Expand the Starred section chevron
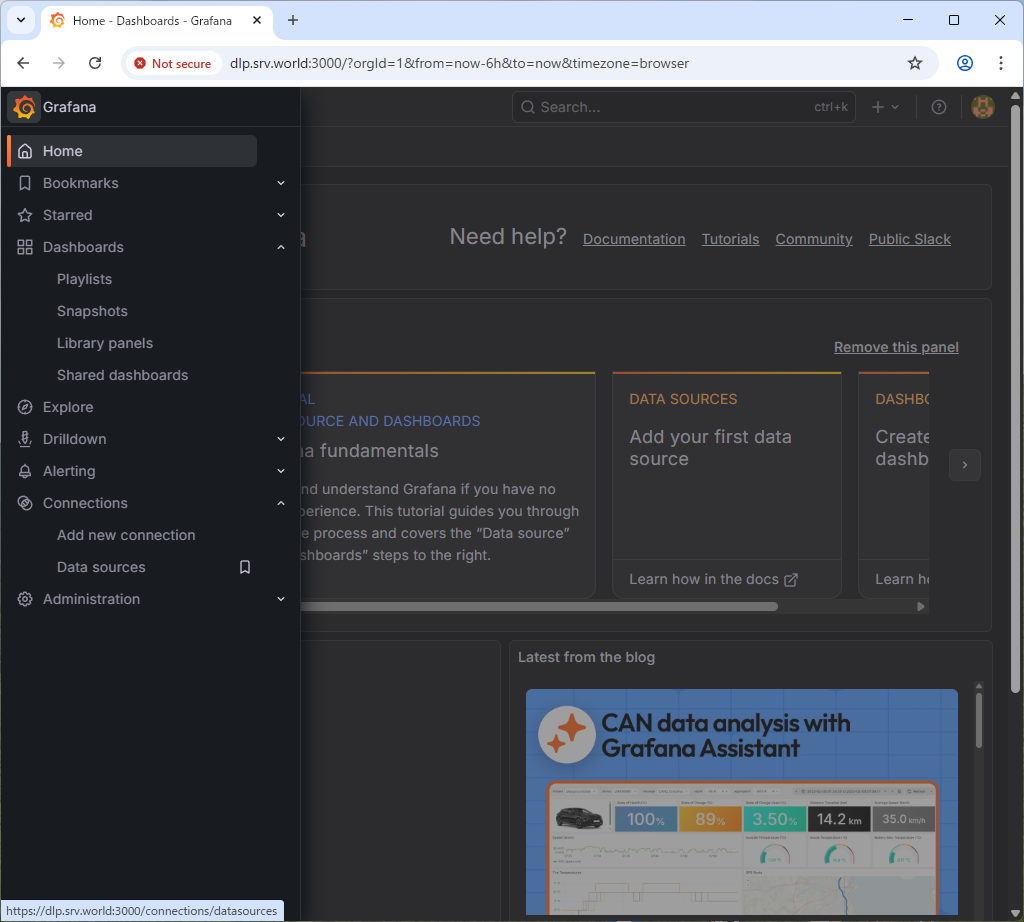The height and width of the screenshot is (922, 1024). (281, 215)
